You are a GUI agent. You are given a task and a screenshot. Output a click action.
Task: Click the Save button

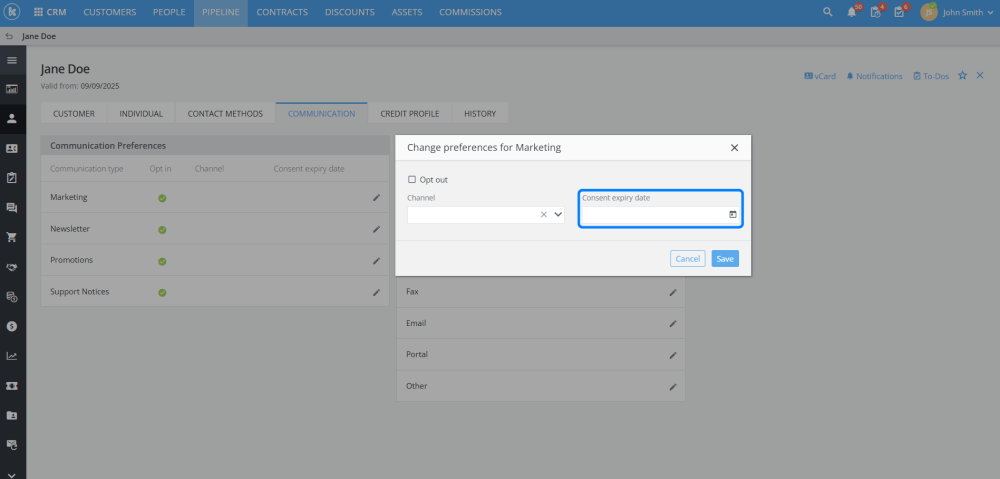tap(725, 259)
